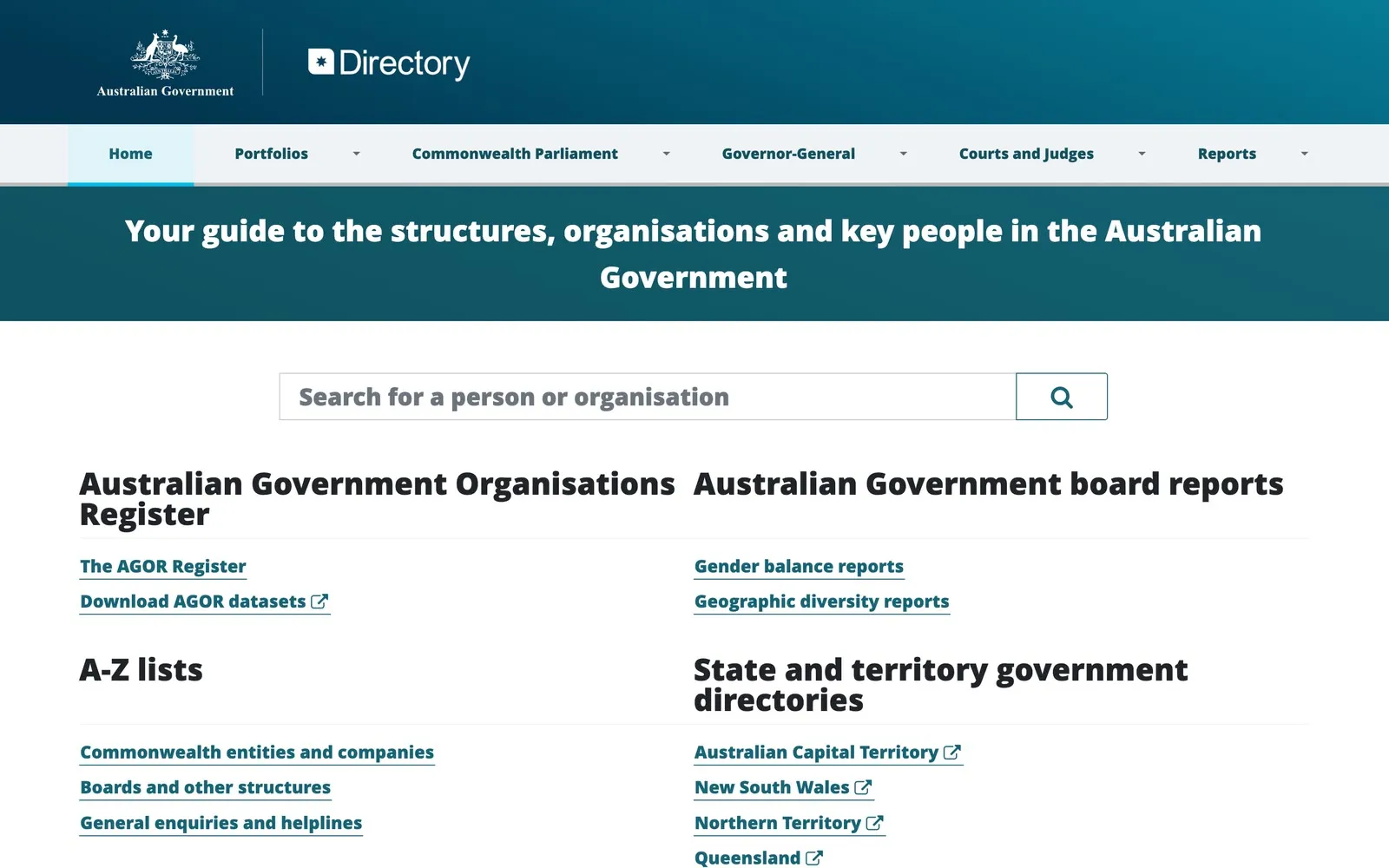Expand the Reports dropdown arrow

tap(1304, 154)
